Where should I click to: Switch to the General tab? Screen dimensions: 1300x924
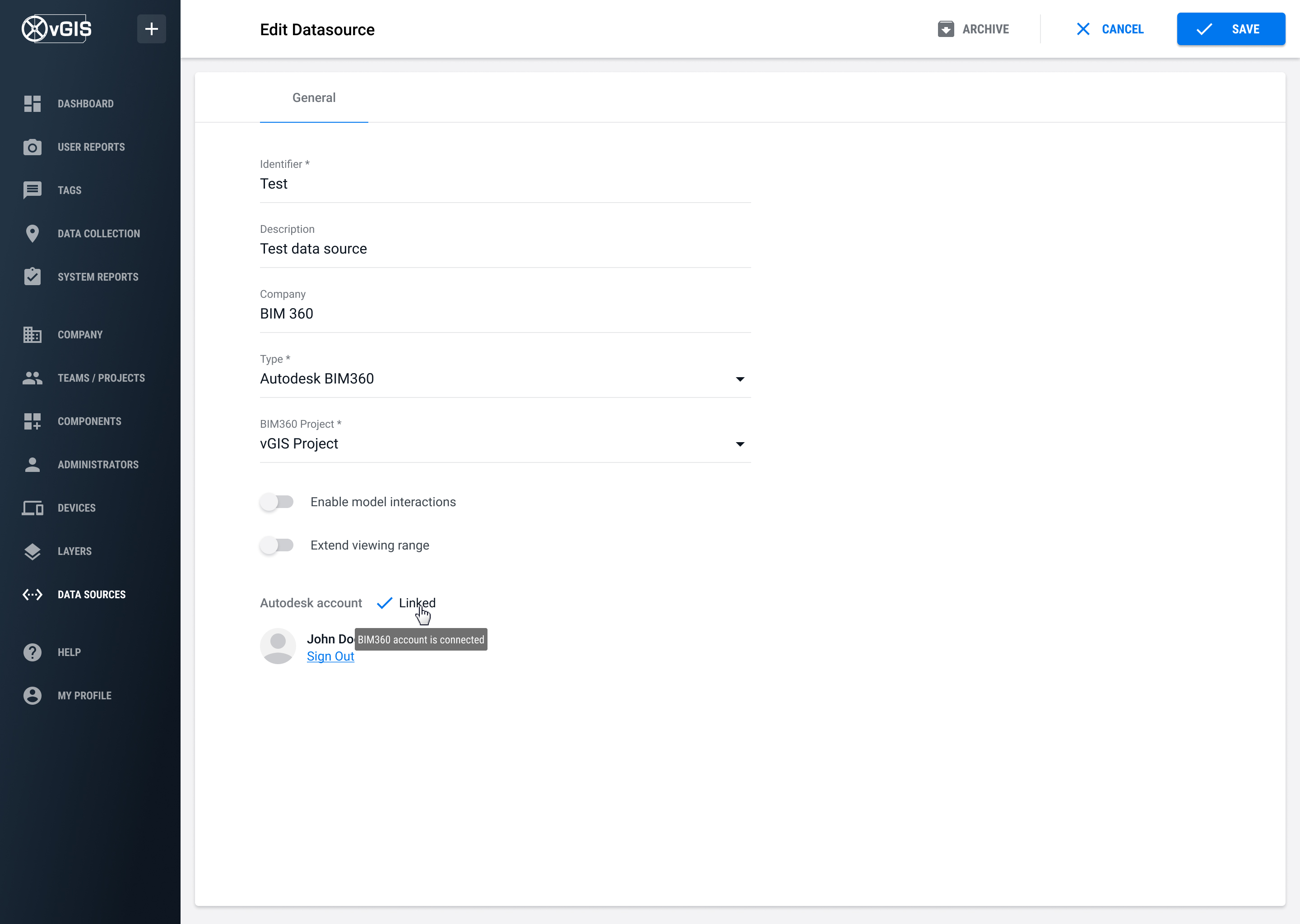click(314, 98)
